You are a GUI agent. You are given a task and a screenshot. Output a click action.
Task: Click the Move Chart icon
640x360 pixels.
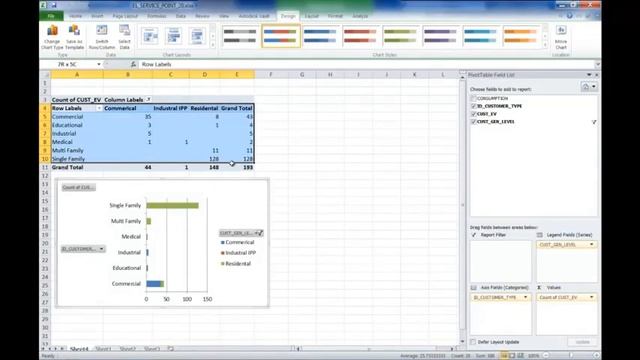pyautogui.click(x=561, y=31)
